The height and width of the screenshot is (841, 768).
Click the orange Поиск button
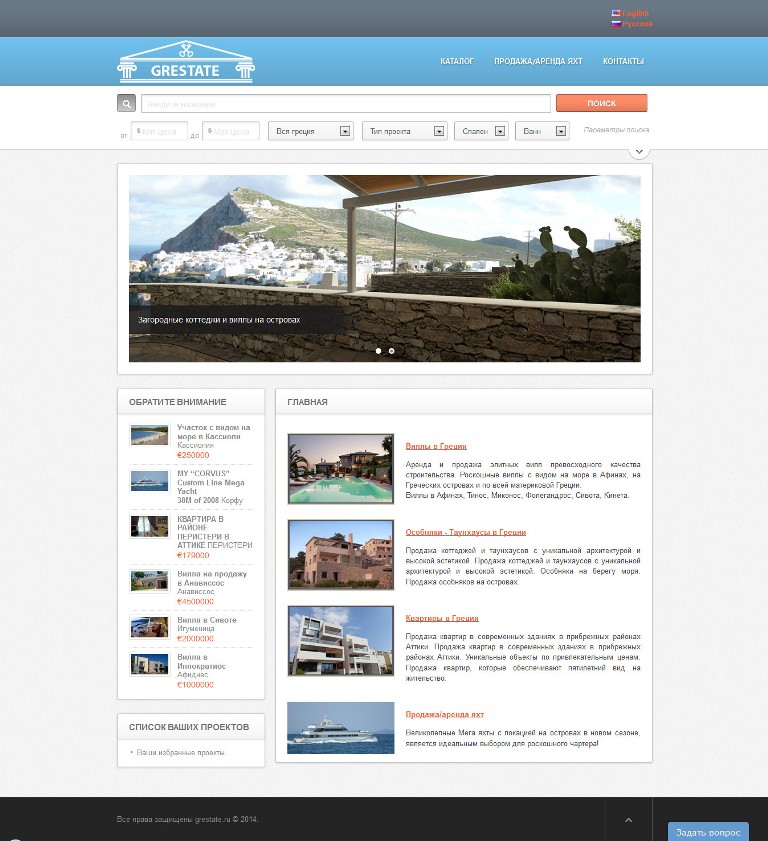(602, 103)
